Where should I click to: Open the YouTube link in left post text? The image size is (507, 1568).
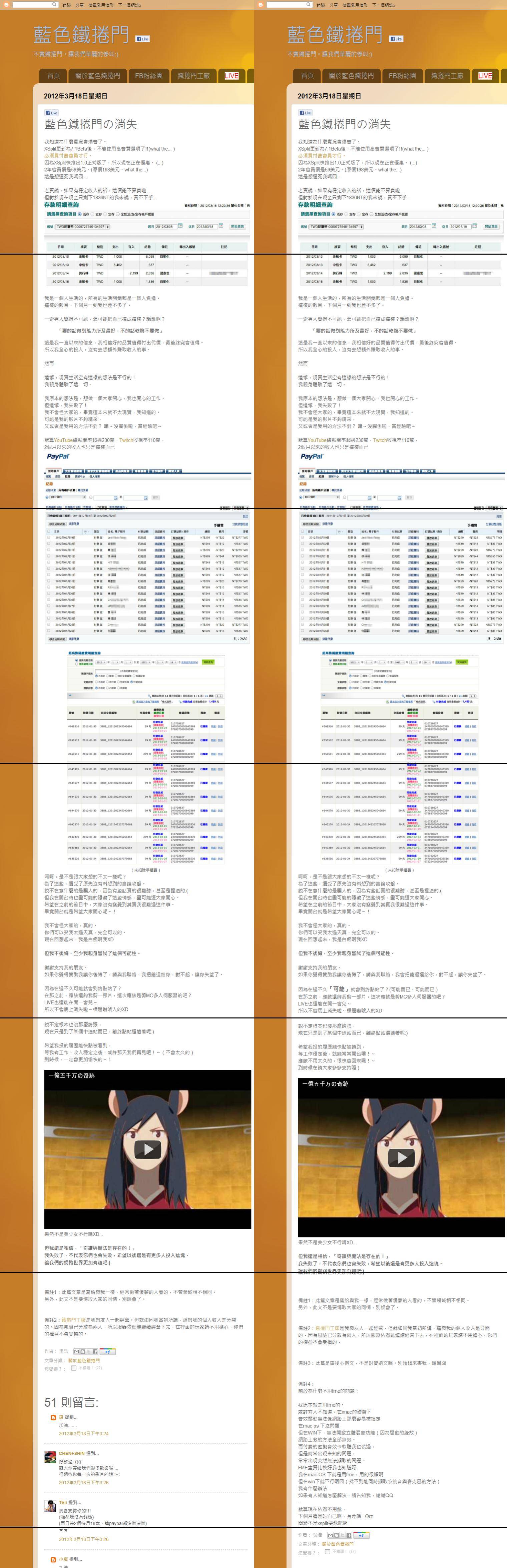point(63,440)
